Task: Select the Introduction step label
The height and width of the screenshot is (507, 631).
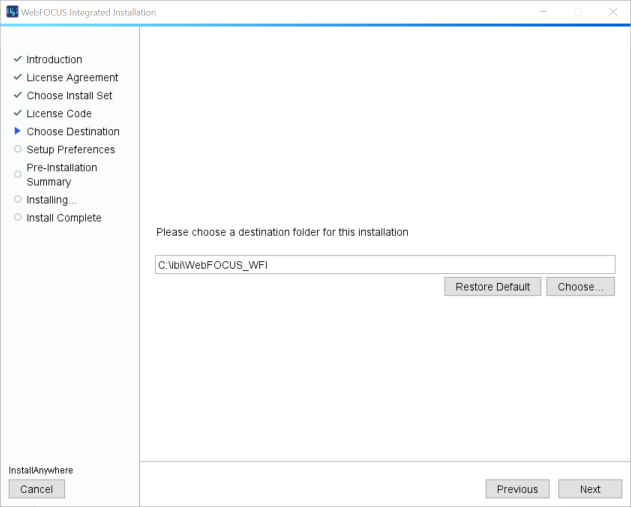Action: [54, 60]
